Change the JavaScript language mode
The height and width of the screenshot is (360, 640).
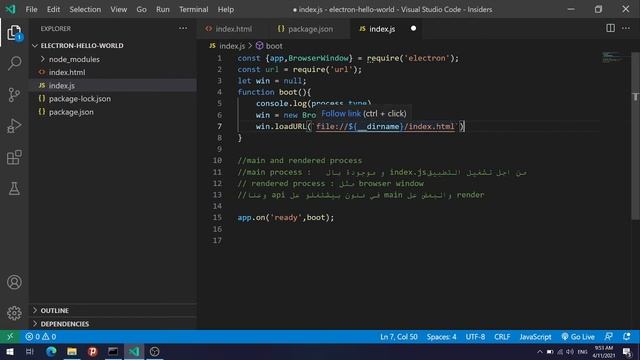click(x=535, y=337)
